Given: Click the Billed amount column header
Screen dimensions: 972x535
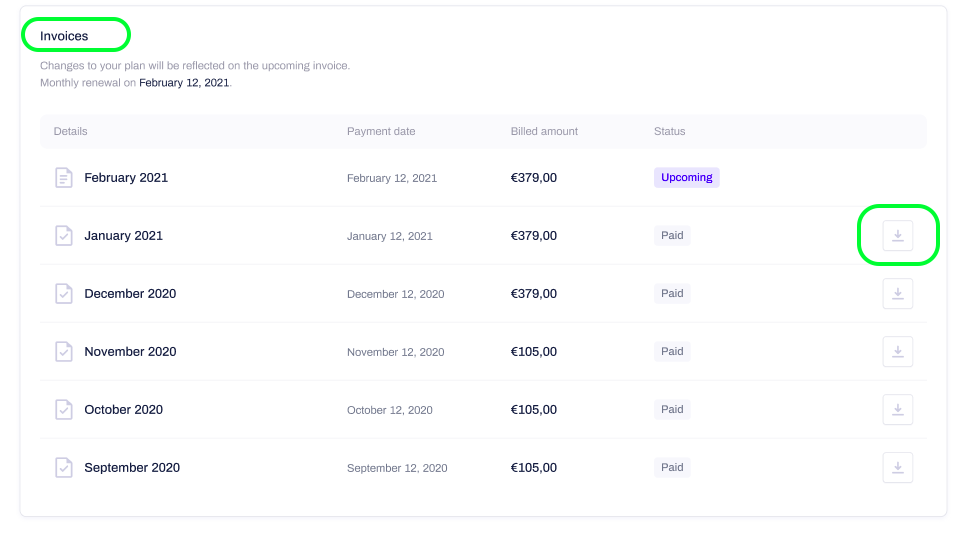Looking at the screenshot, I should pyautogui.click(x=544, y=131).
